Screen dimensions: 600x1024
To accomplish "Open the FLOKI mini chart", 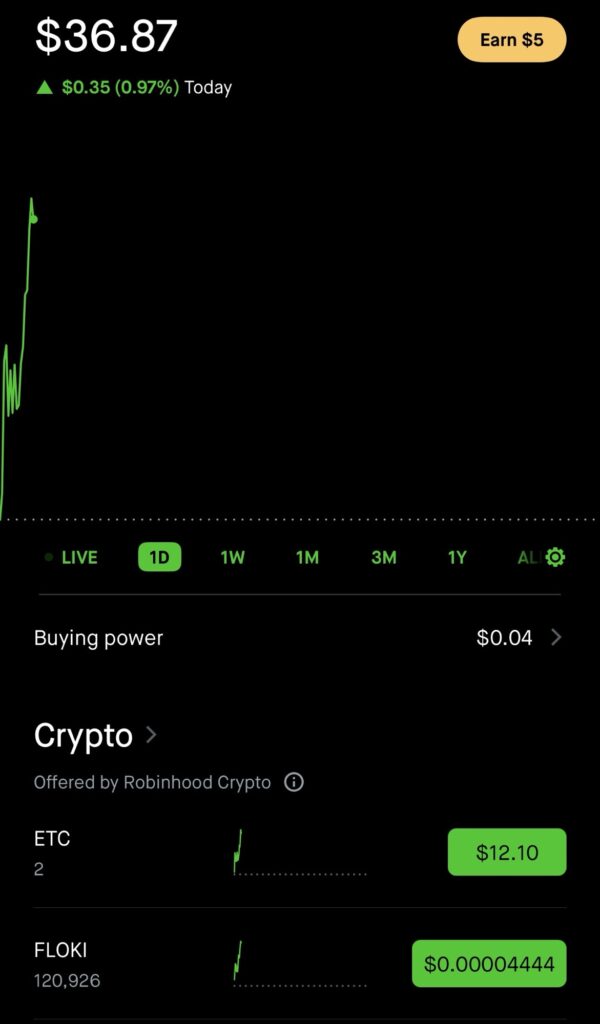I will click(299, 964).
